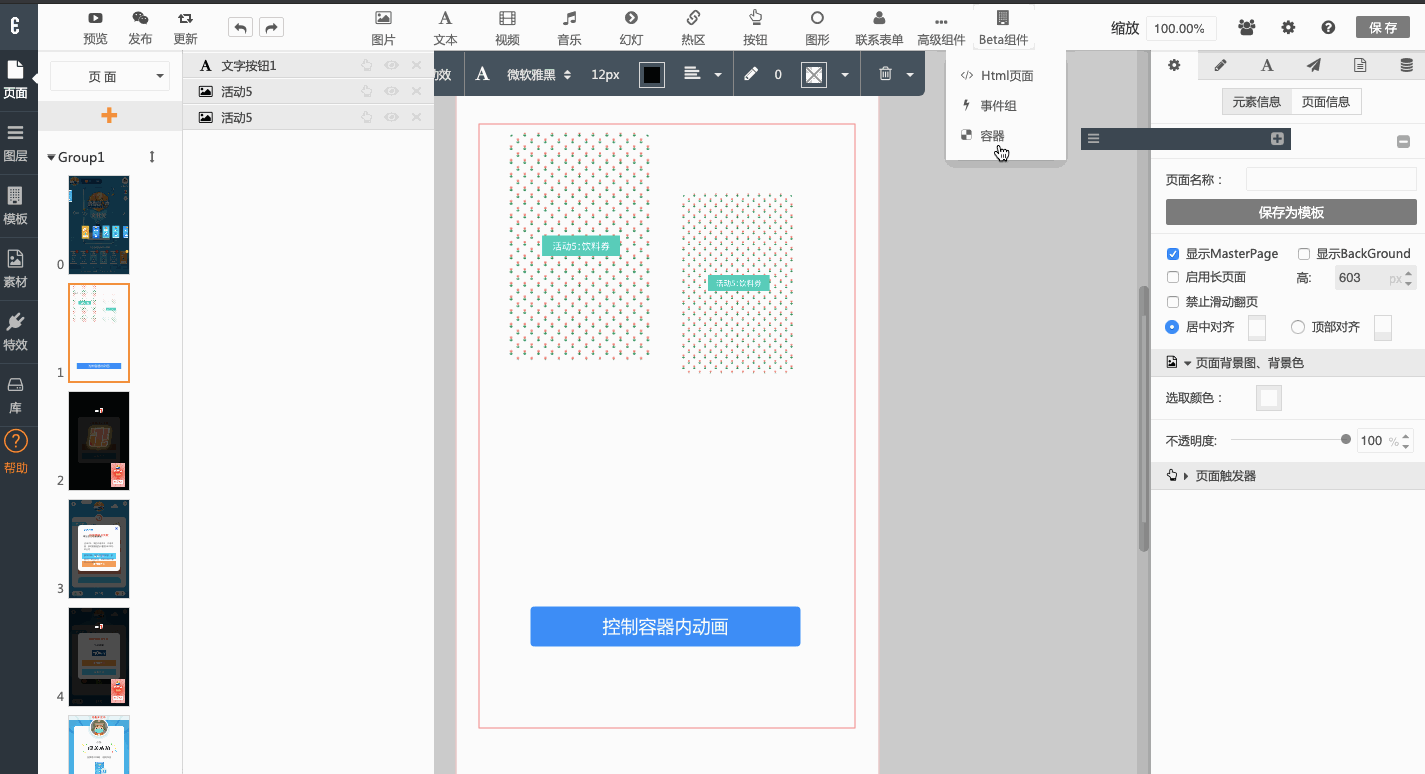Add music with the 音乐 tool
Viewport: 1425px width, 774px height.
(569, 18)
